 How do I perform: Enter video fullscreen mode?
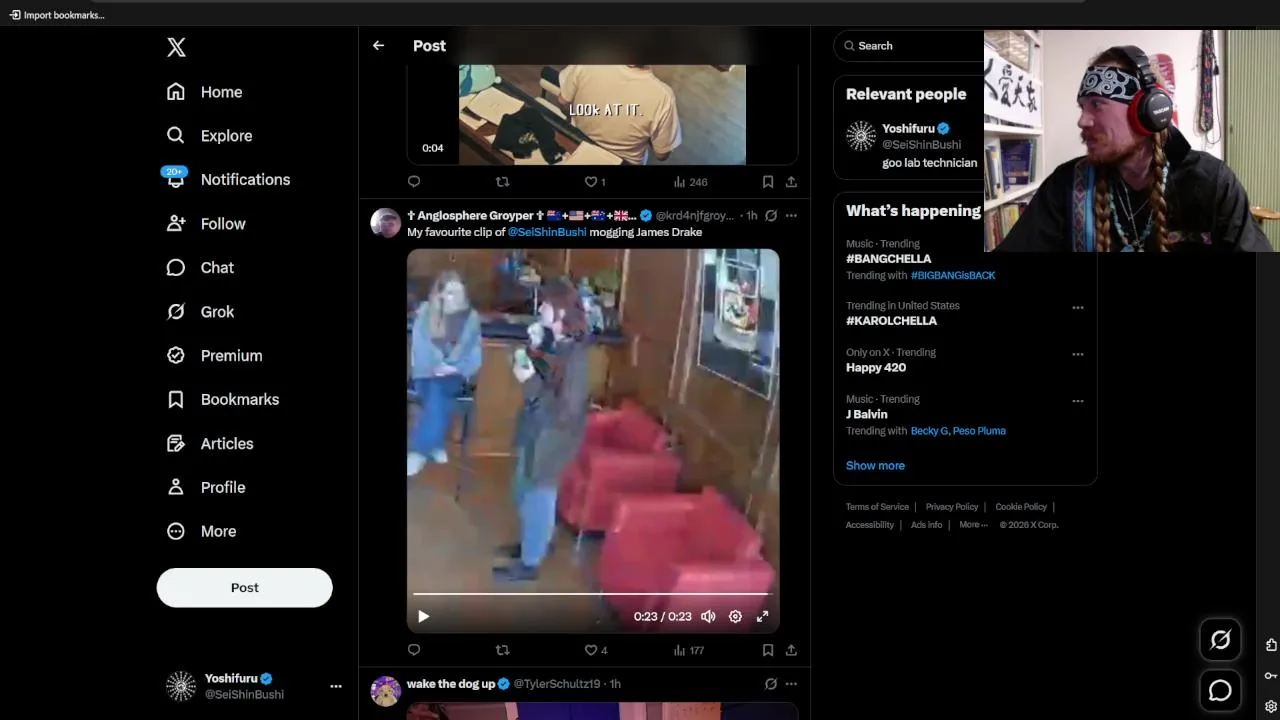pyautogui.click(x=762, y=617)
